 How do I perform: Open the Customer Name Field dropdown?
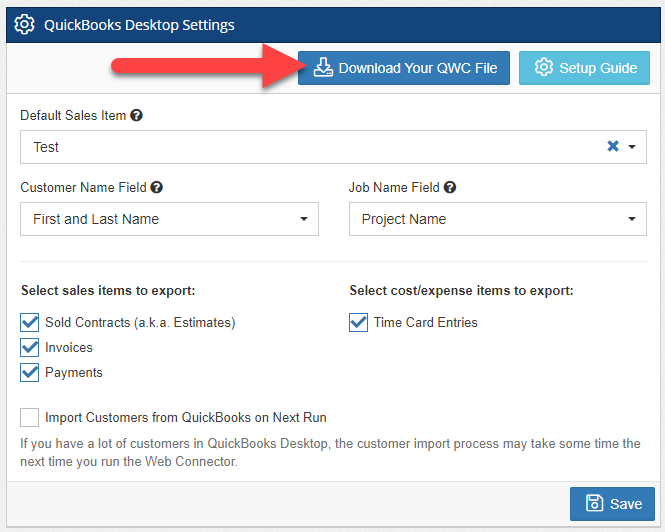169,219
